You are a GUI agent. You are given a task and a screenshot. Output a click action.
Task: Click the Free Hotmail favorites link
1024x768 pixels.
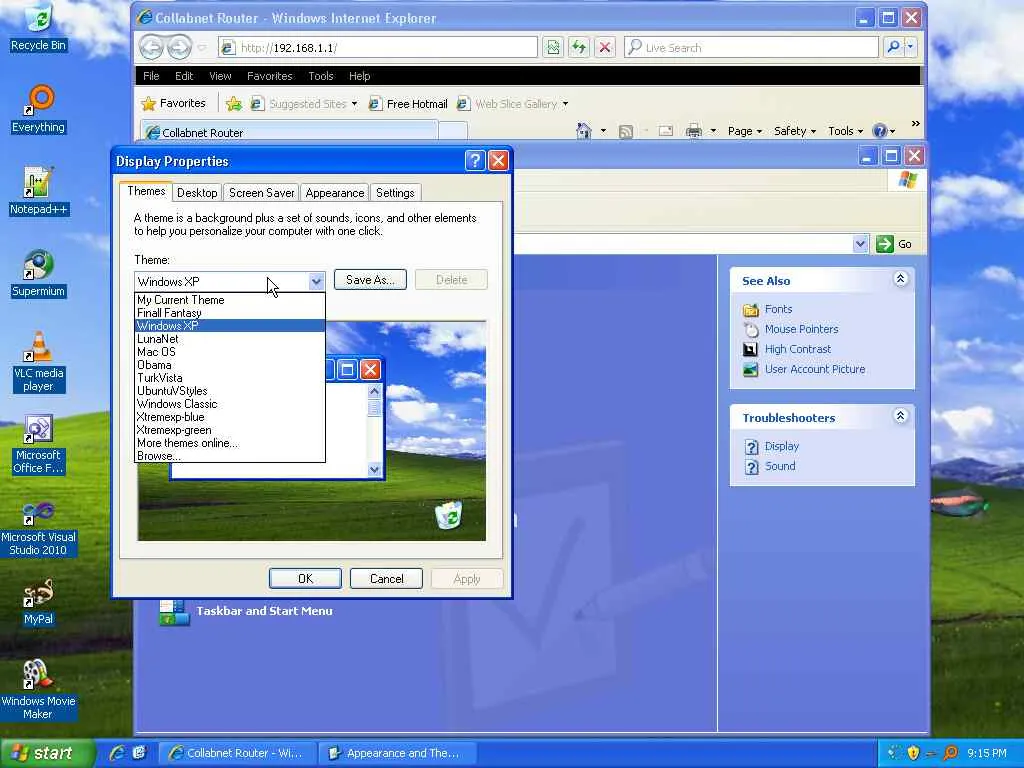(x=409, y=104)
